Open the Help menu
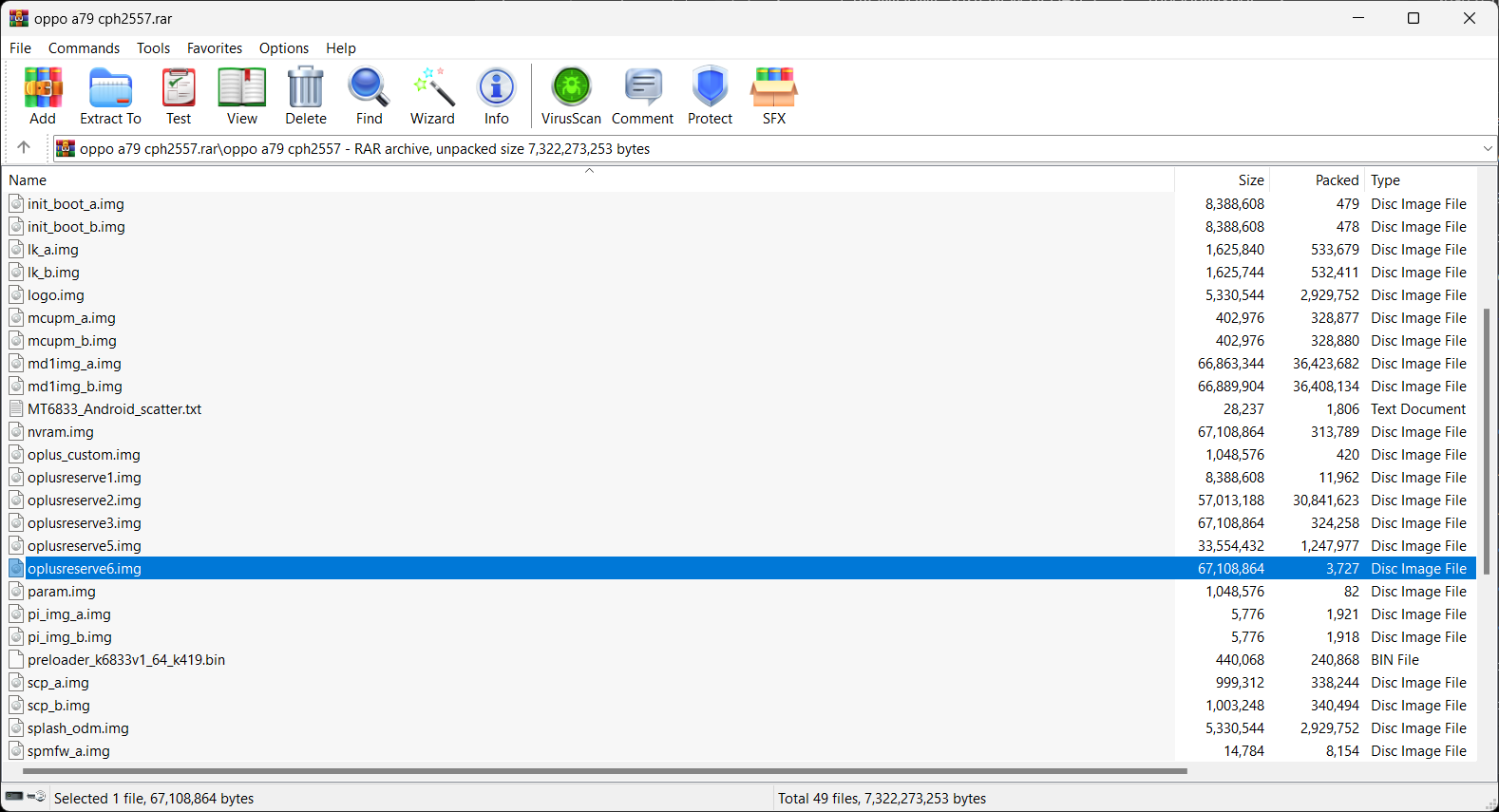Screen dimensions: 1499x812 tap(341, 48)
